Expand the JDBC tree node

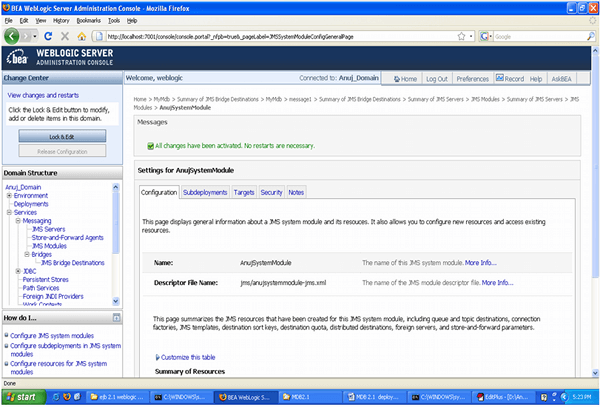click(18, 271)
